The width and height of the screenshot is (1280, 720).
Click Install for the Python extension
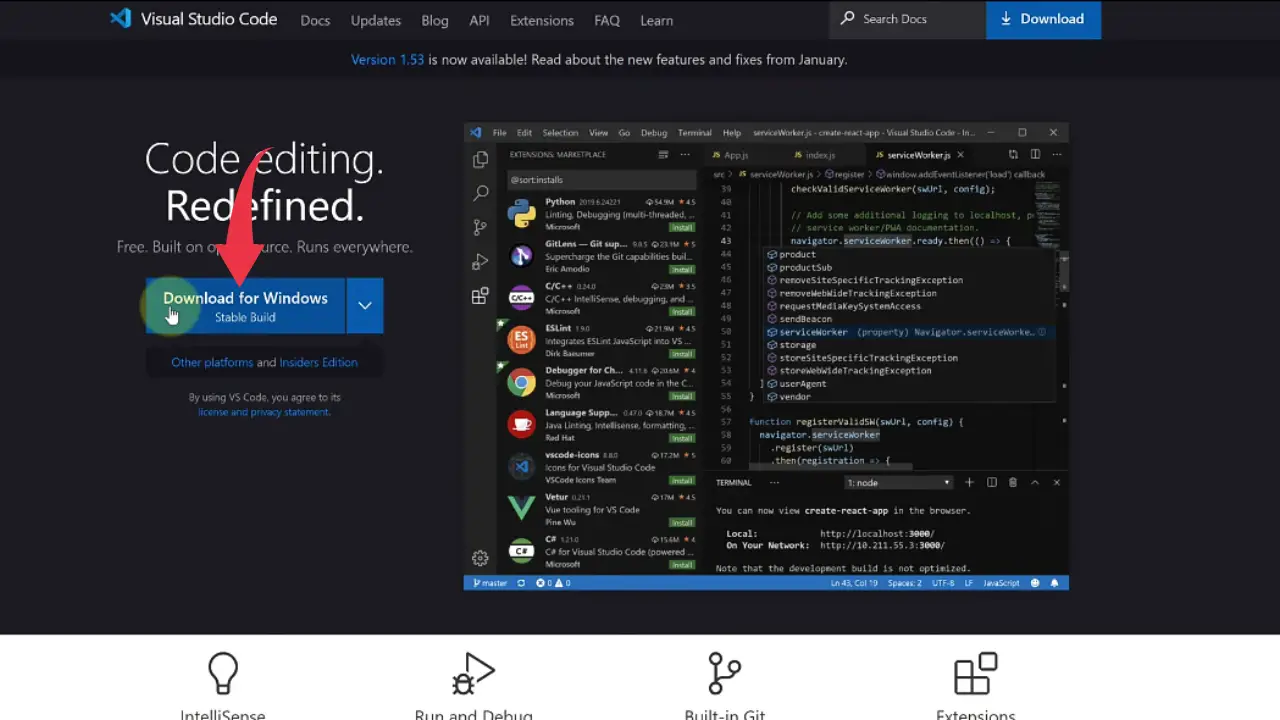pos(682,227)
